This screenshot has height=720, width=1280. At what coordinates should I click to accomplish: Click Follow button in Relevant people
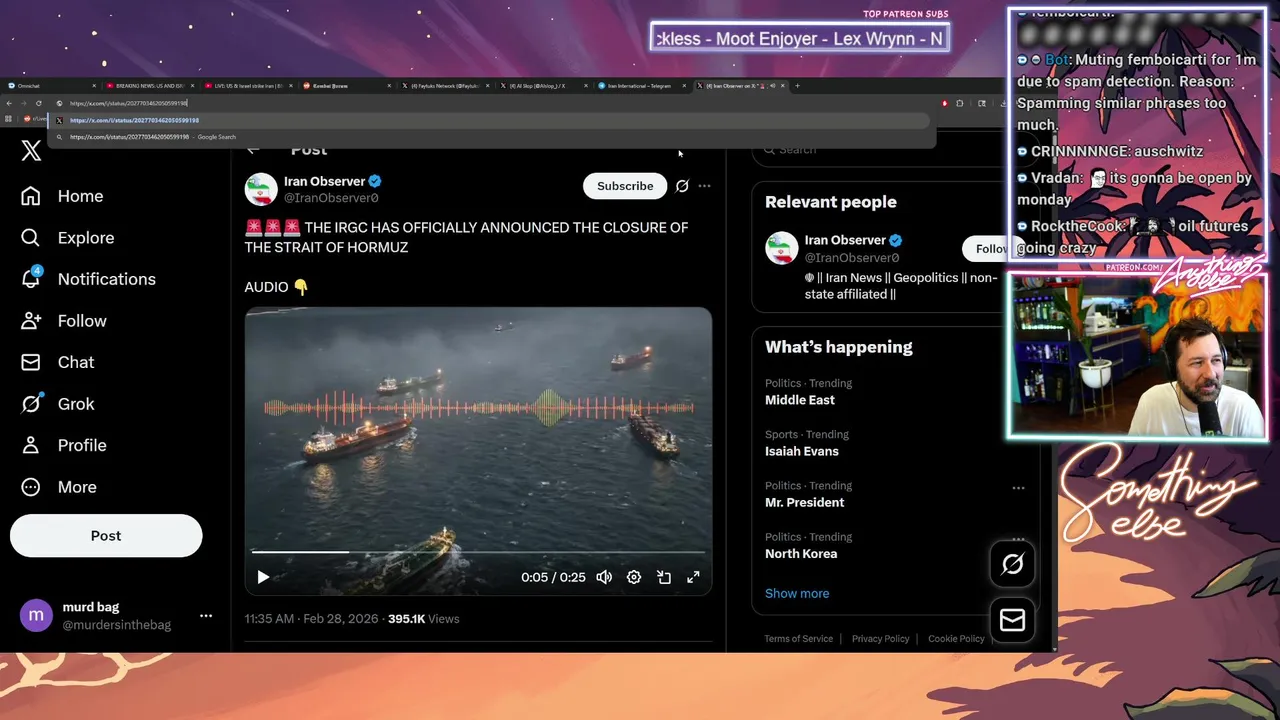(x=990, y=248)
